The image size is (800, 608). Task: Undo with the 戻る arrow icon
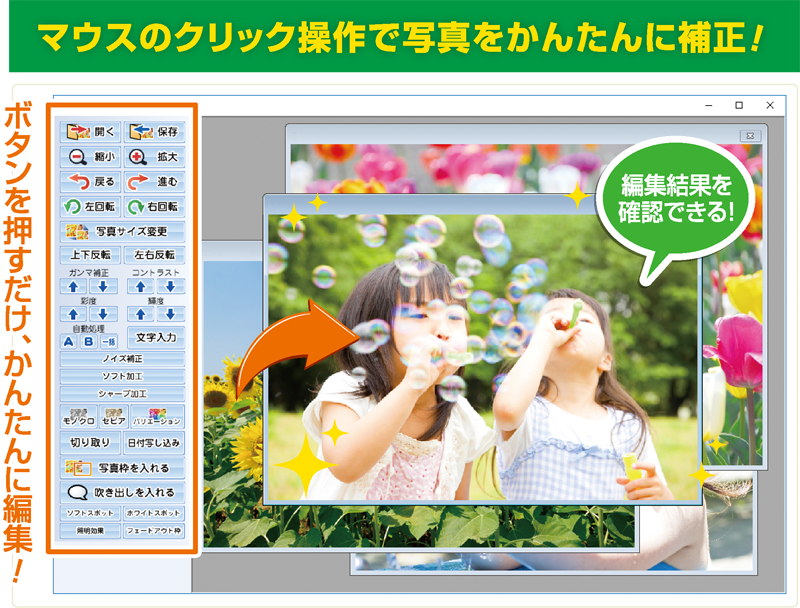[x=90, y=182]
